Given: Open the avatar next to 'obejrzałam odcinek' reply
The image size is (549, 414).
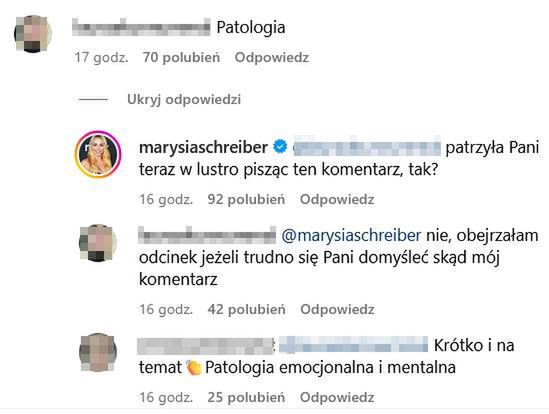Looking at the screenshot, I should (x=98, y=243).
